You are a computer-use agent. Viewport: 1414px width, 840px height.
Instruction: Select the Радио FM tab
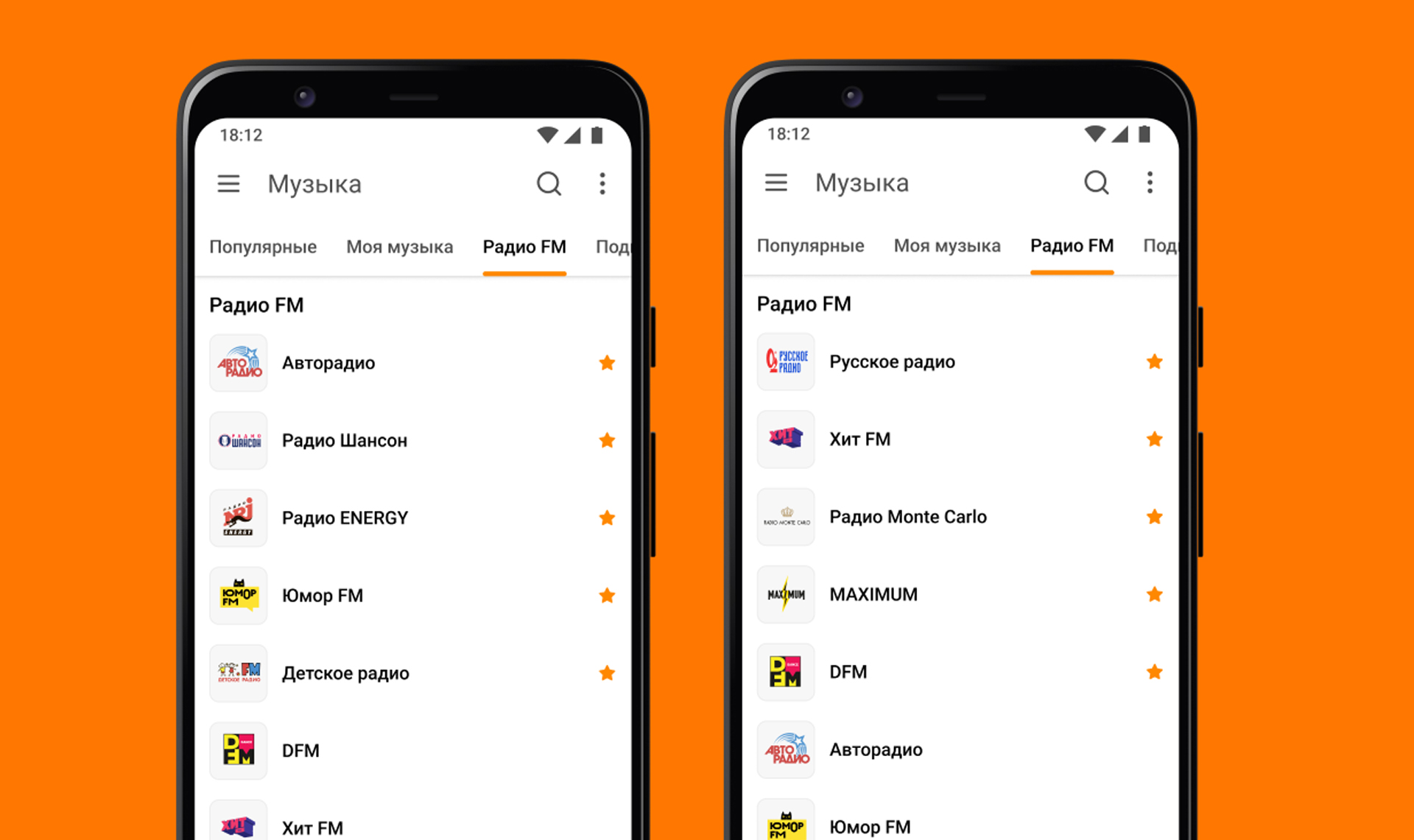pos(523,249)
